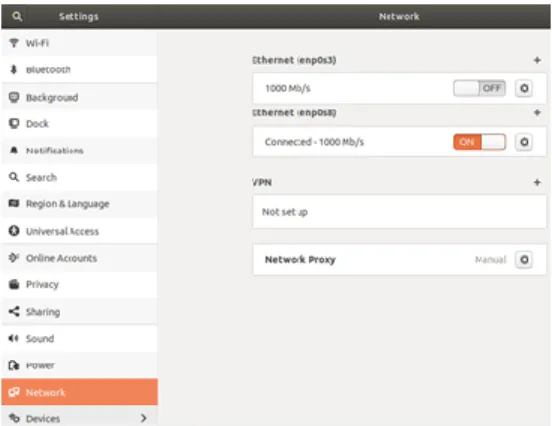Click the Universal Access icon

coord(14,231)
